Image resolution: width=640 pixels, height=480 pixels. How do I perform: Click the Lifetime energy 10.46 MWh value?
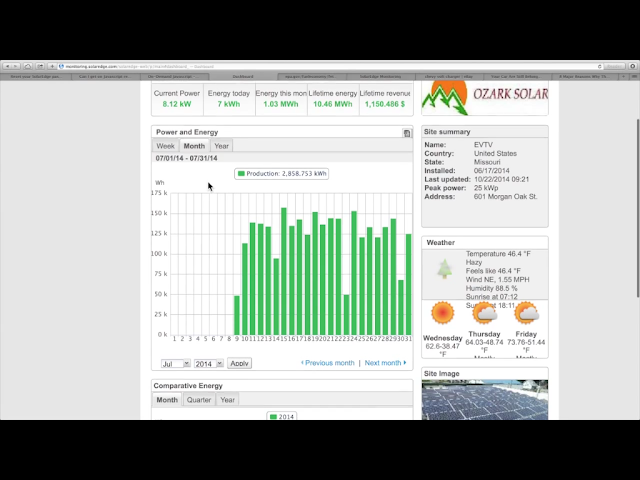point(333,104)
